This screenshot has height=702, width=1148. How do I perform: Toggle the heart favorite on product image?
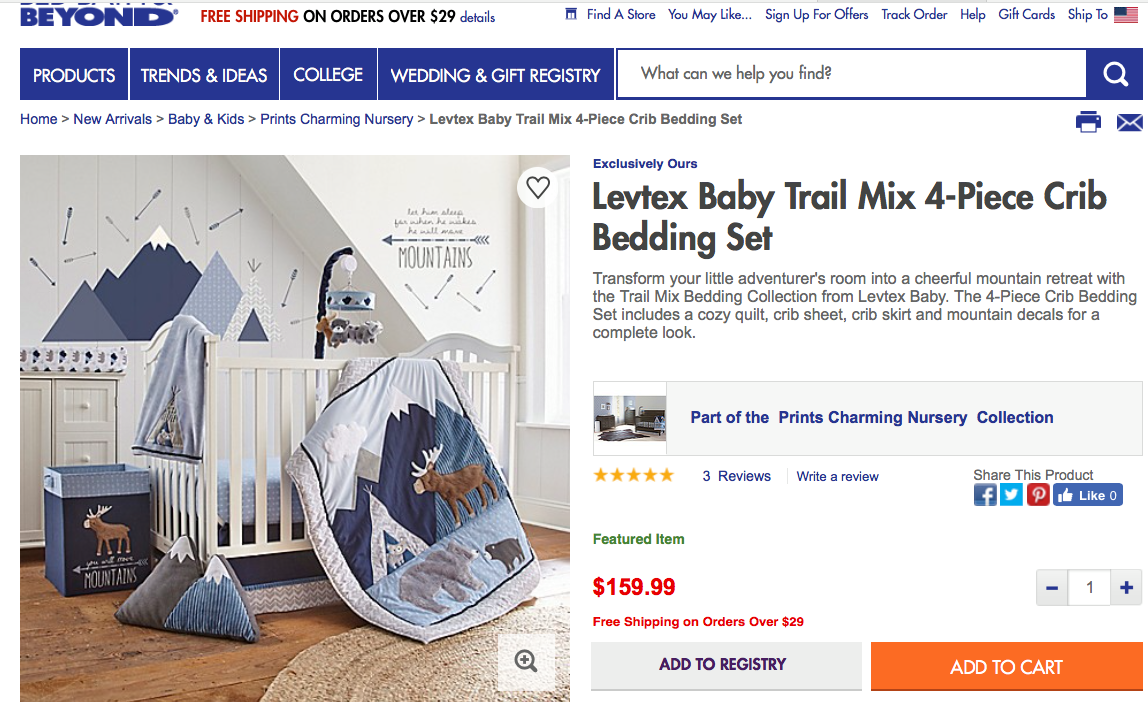pyautogui.click(x=538, y=187)
